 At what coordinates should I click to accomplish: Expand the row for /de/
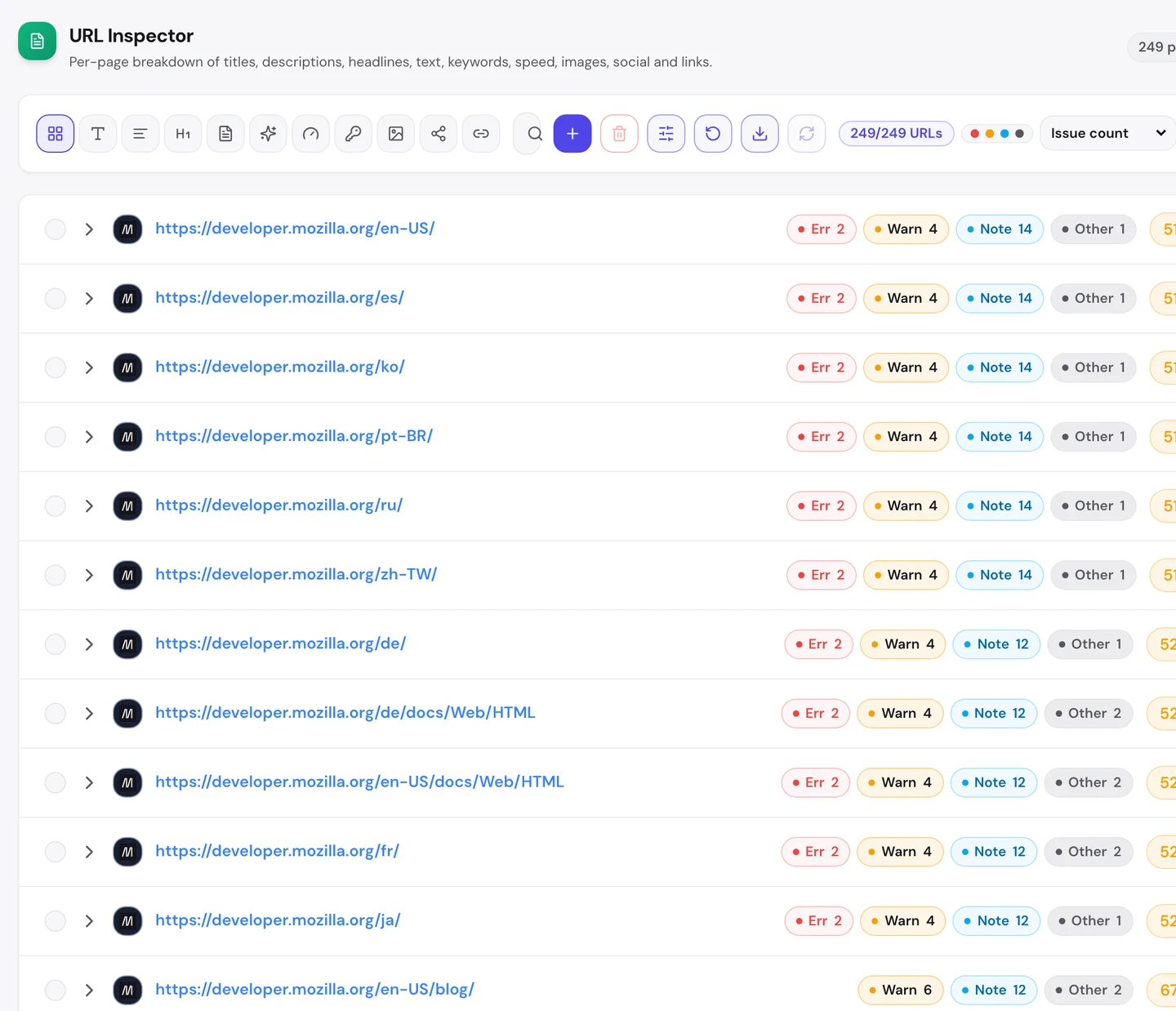point(89,644)
